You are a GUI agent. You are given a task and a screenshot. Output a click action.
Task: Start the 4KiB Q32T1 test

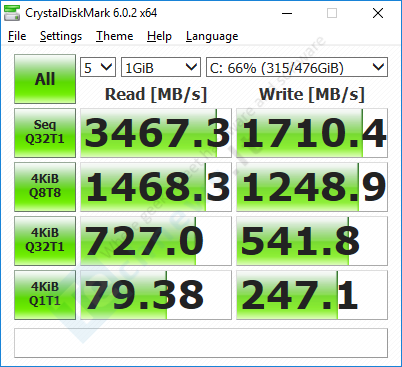(45, 241)
